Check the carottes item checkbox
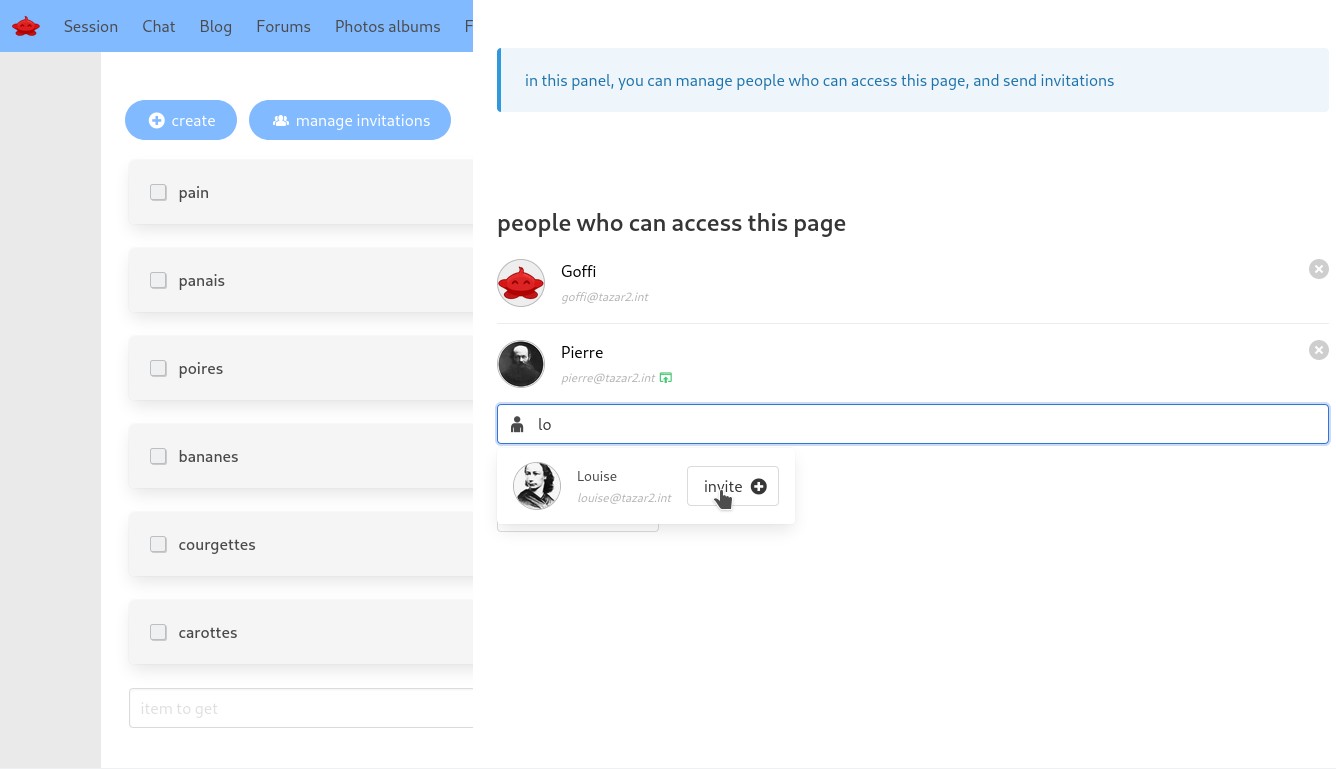The height and width of the screenshot is (769, 1336). 158,632
